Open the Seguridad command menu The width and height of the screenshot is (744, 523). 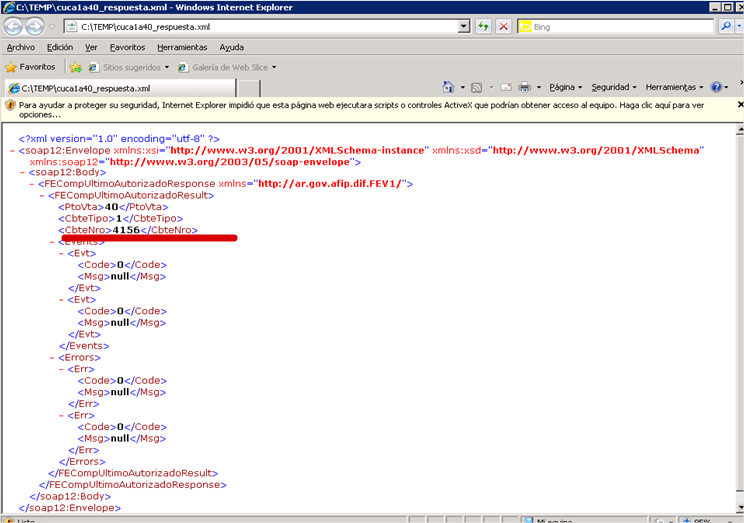614,87
